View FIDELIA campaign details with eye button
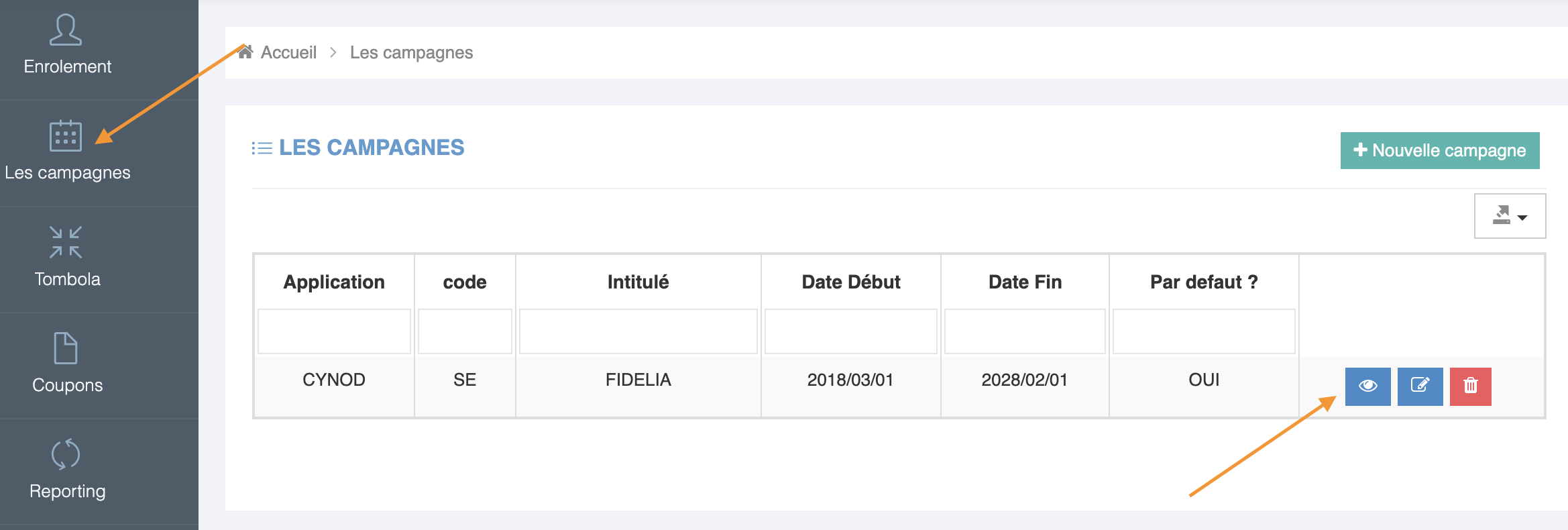1568x530 pixels. 1367,386
